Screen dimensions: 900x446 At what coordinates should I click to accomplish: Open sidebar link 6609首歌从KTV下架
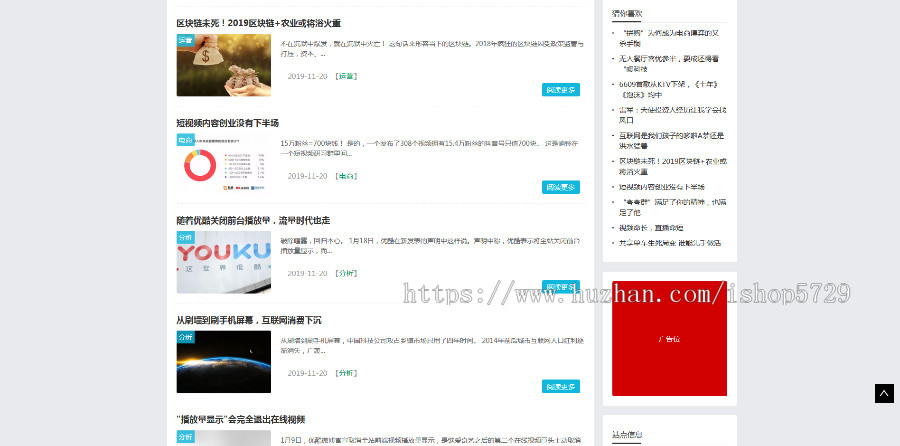(669, 90)
